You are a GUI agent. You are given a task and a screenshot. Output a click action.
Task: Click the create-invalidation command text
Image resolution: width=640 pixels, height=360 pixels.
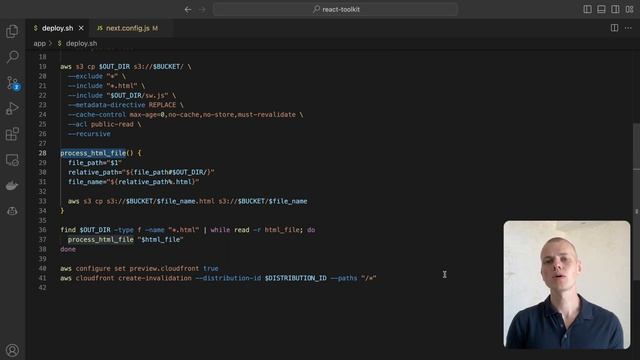(x=155, y=278)
